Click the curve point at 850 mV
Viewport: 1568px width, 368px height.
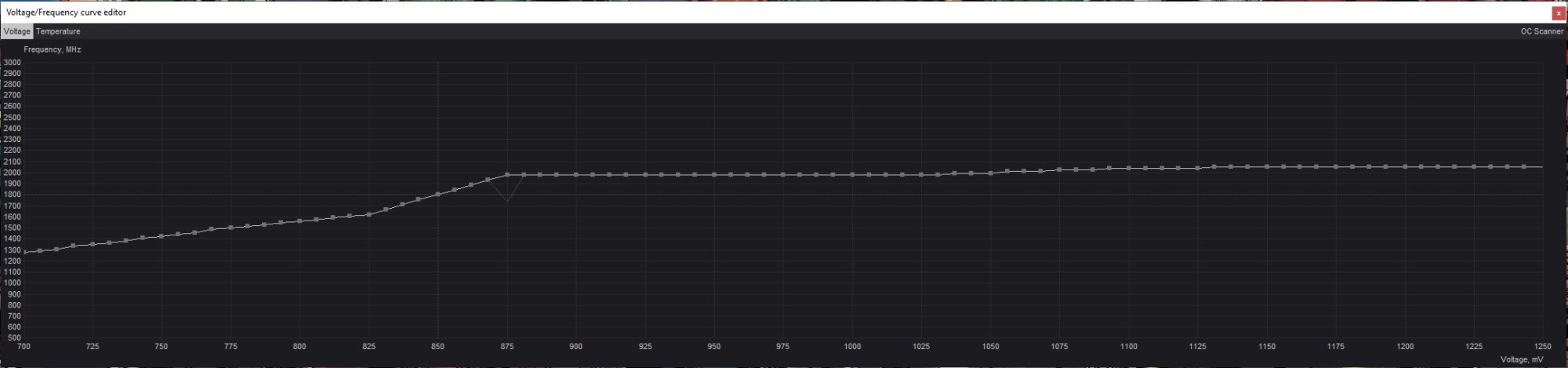[437, 194]
